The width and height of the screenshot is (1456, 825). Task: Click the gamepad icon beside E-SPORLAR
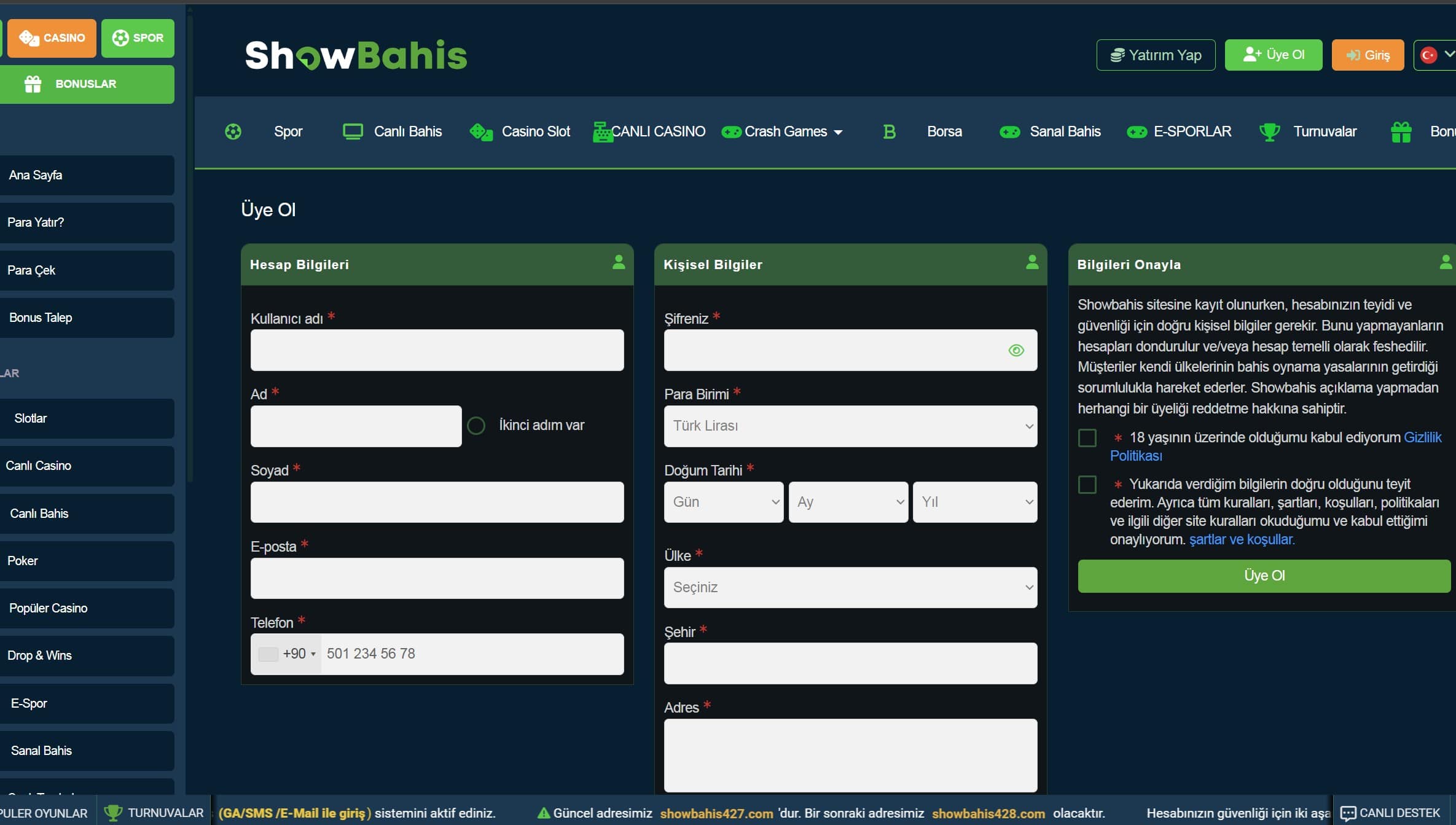click(1137, 131)
